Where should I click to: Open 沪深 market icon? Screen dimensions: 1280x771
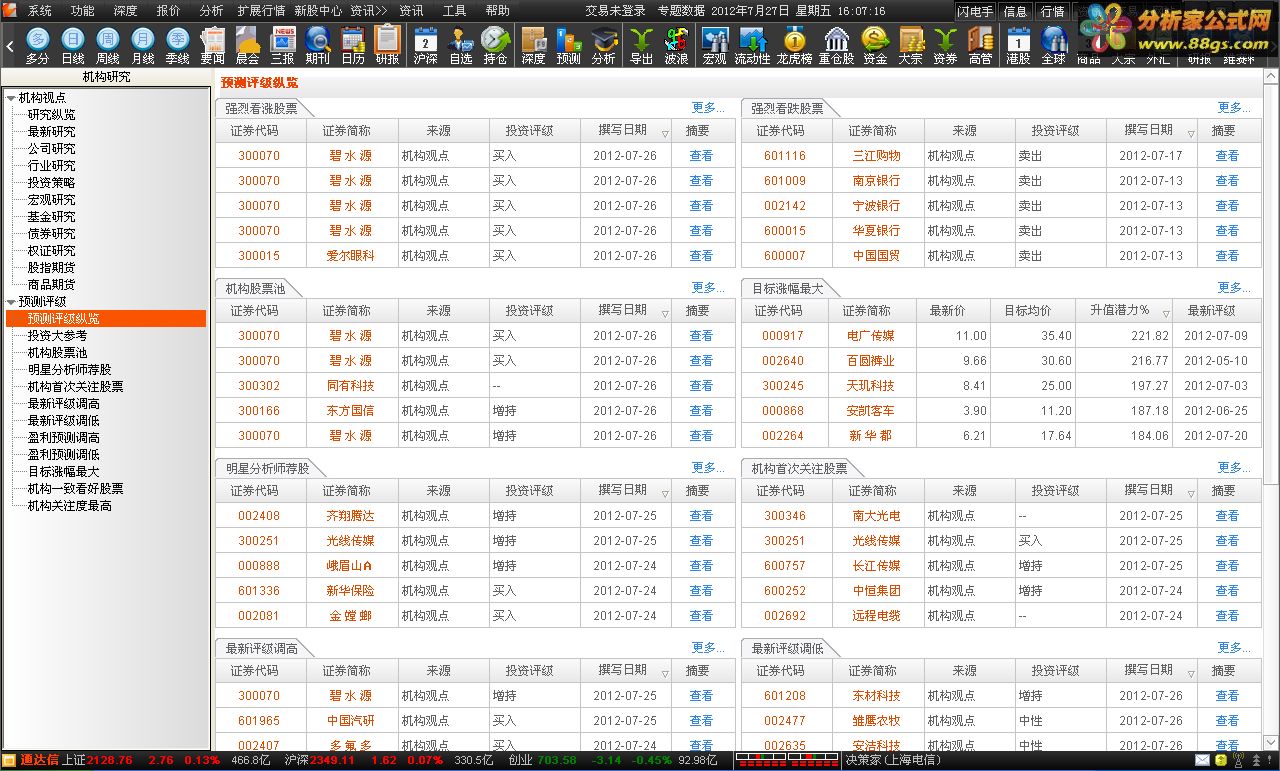[x=426, y=45]
